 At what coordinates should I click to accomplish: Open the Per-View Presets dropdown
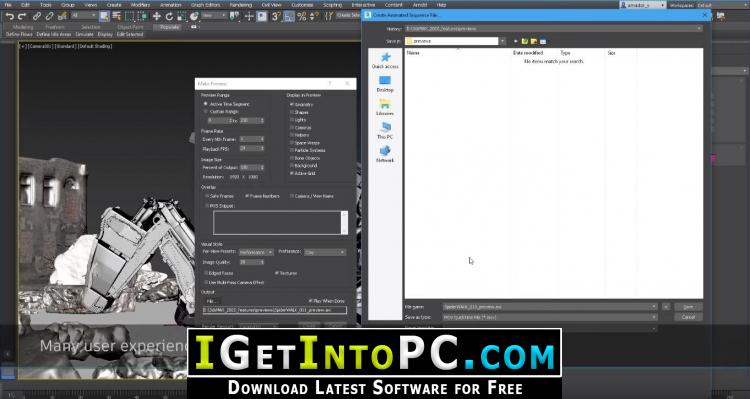click(x=256, y=252)
